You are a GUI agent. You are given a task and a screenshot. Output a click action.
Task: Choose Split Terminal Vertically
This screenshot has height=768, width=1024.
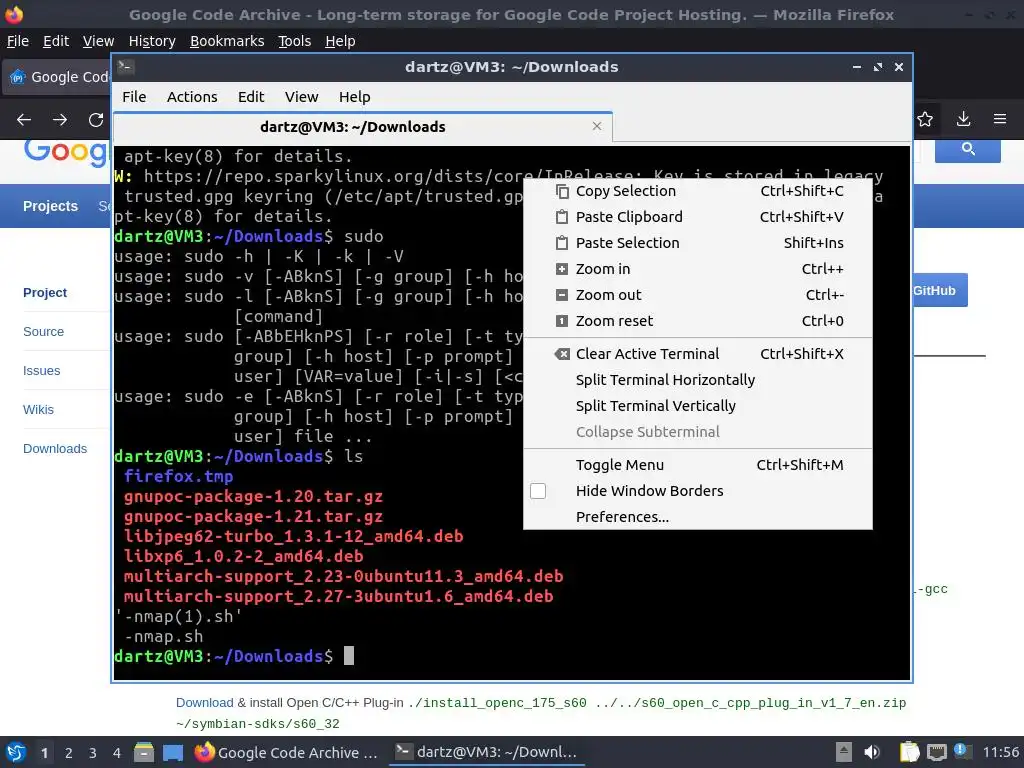click(x=697, y=406)
